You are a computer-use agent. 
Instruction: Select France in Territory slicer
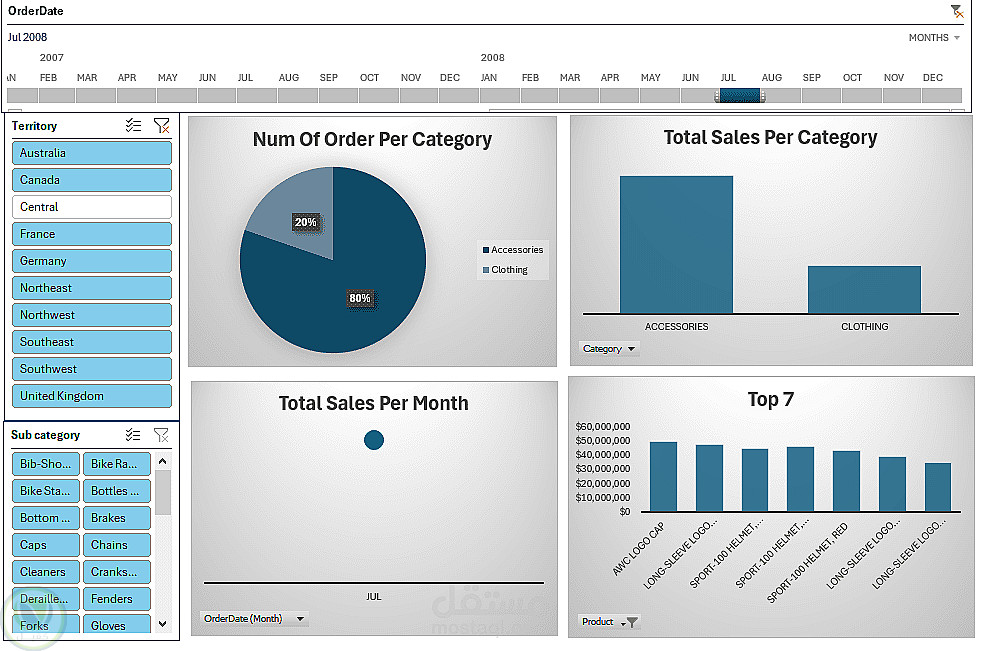[92, 234]
